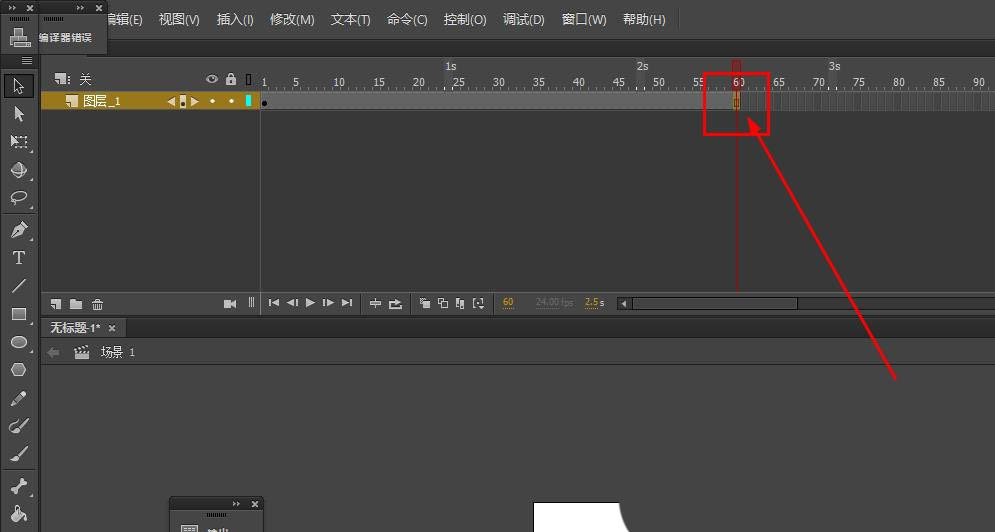Open the 编辑(E) menu
Image resolution: width=995 pixels, height=532 pixels.
tap(125, 20)
